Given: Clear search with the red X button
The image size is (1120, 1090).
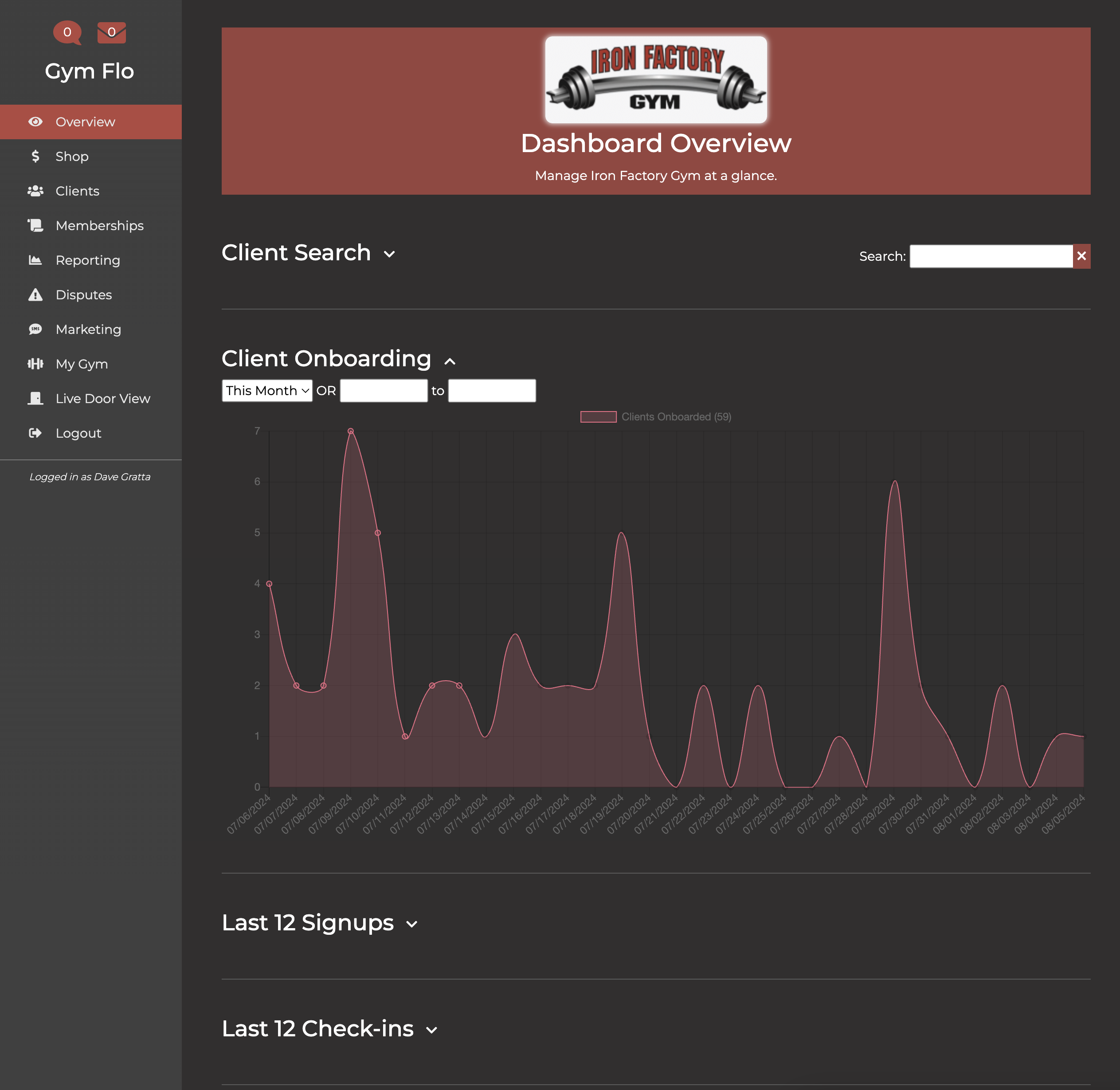Looking at the screenshot, I should (1082, 256).
